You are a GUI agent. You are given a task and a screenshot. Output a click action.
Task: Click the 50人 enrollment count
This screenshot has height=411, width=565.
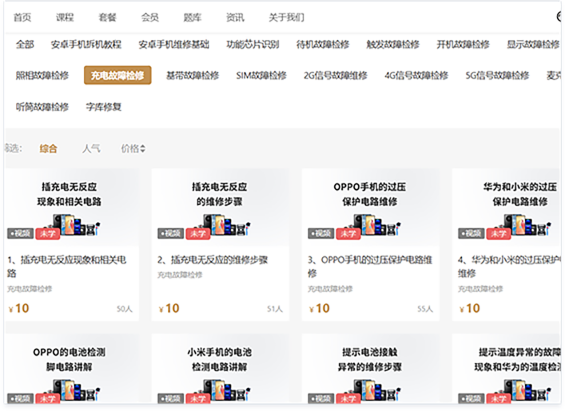[125, 309]
